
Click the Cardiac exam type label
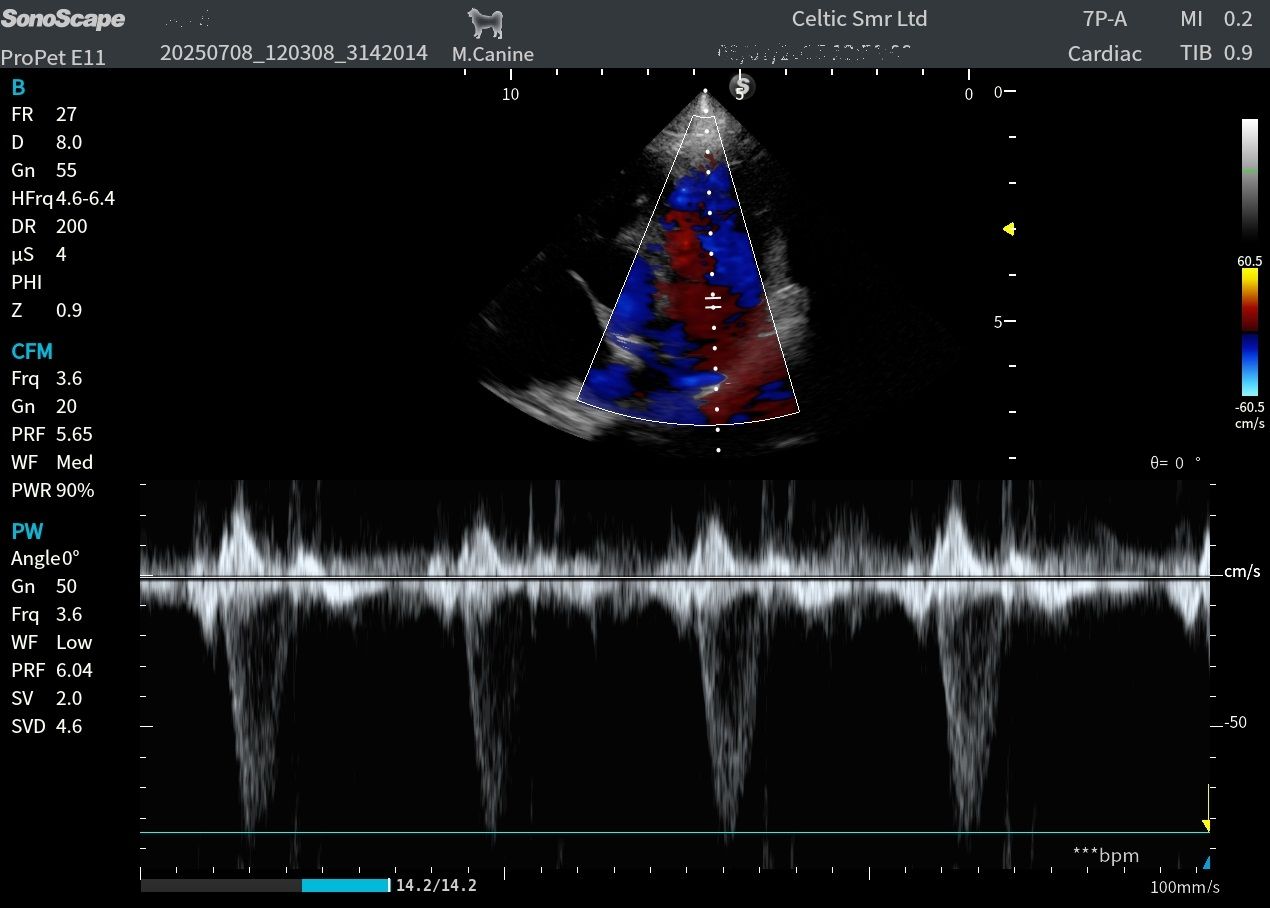[x=1105, y=54]
